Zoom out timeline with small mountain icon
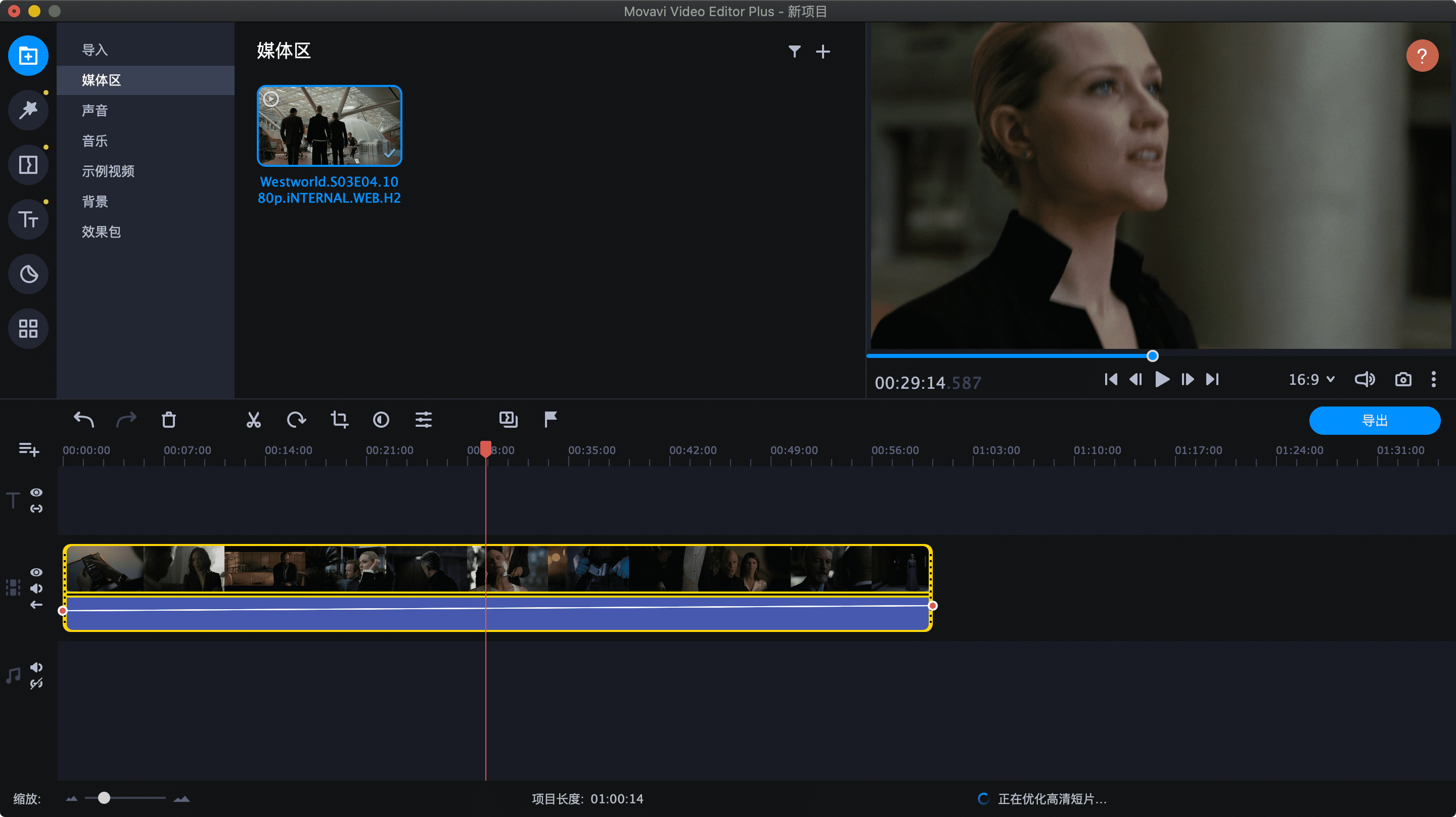This screenshot has width=1456, height=817. tap(72, 798)
